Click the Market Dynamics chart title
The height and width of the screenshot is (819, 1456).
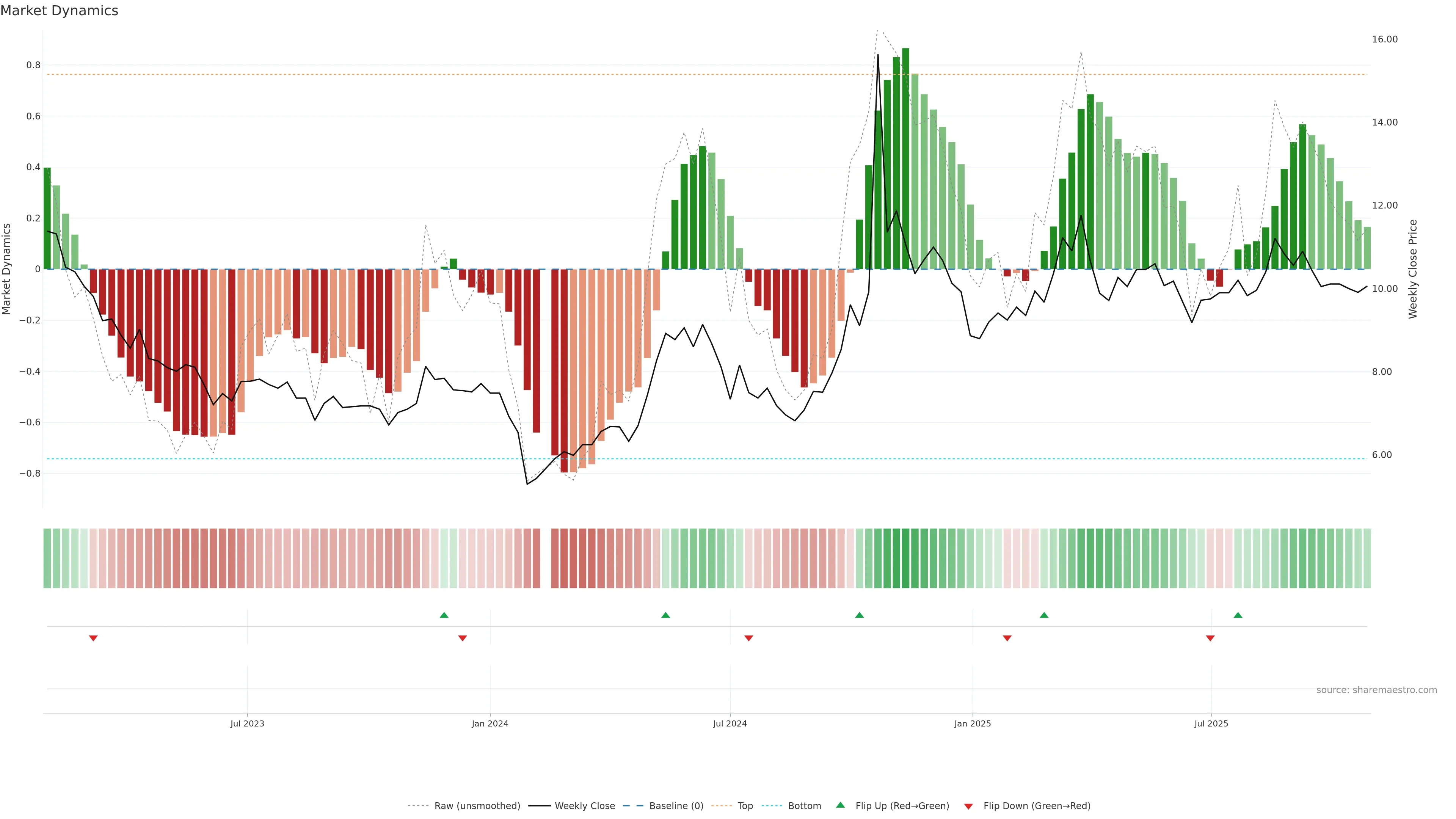coord(60,11)
